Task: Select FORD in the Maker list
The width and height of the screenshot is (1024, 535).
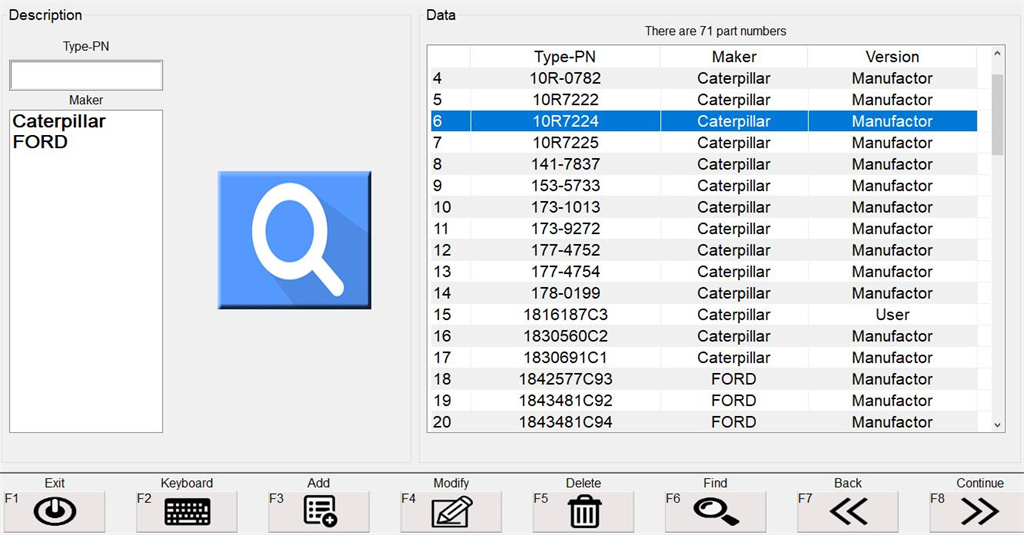Action: click(40, 142)
